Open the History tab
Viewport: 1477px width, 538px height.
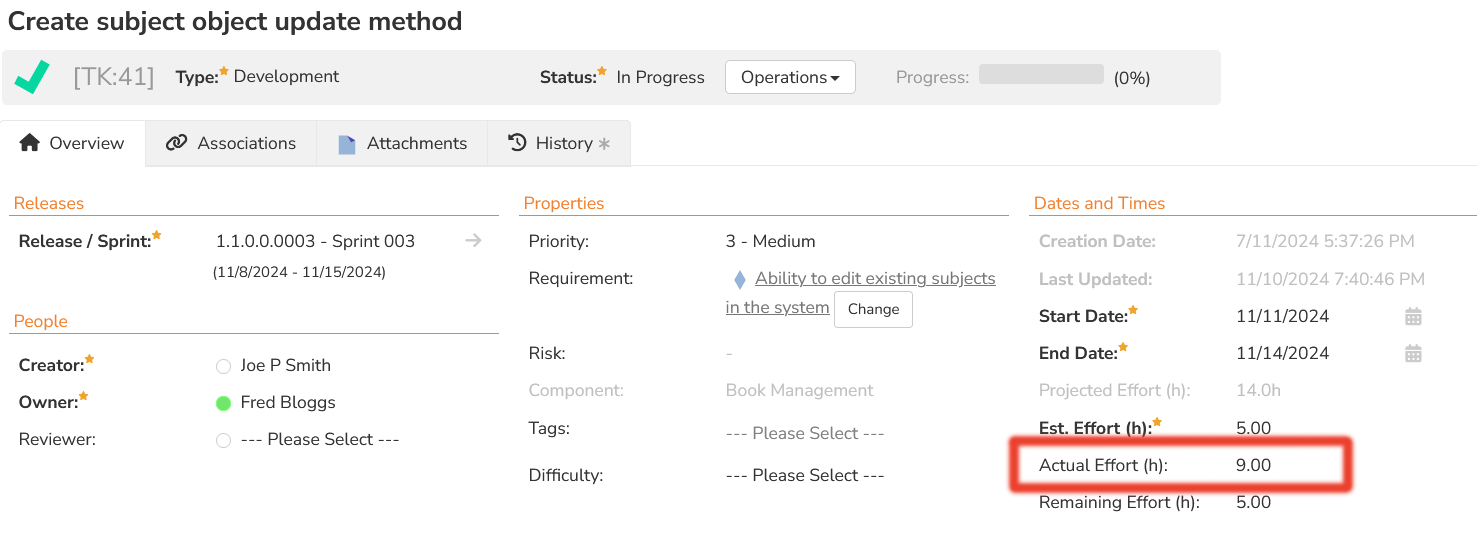click(560, 143)
